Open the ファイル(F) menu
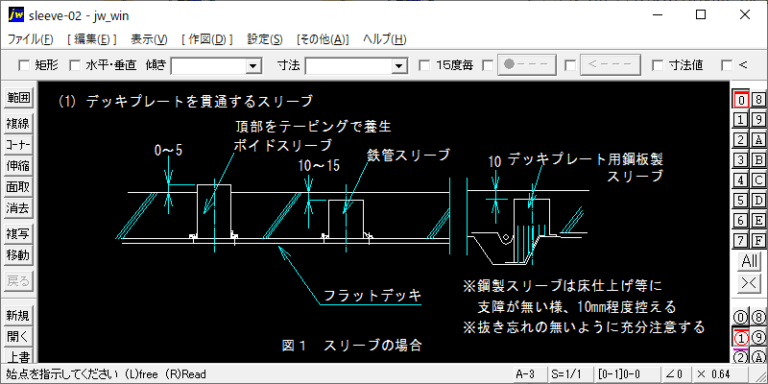Image resolution: width=768 pixels, height=384 pixels. click(31, 40)
